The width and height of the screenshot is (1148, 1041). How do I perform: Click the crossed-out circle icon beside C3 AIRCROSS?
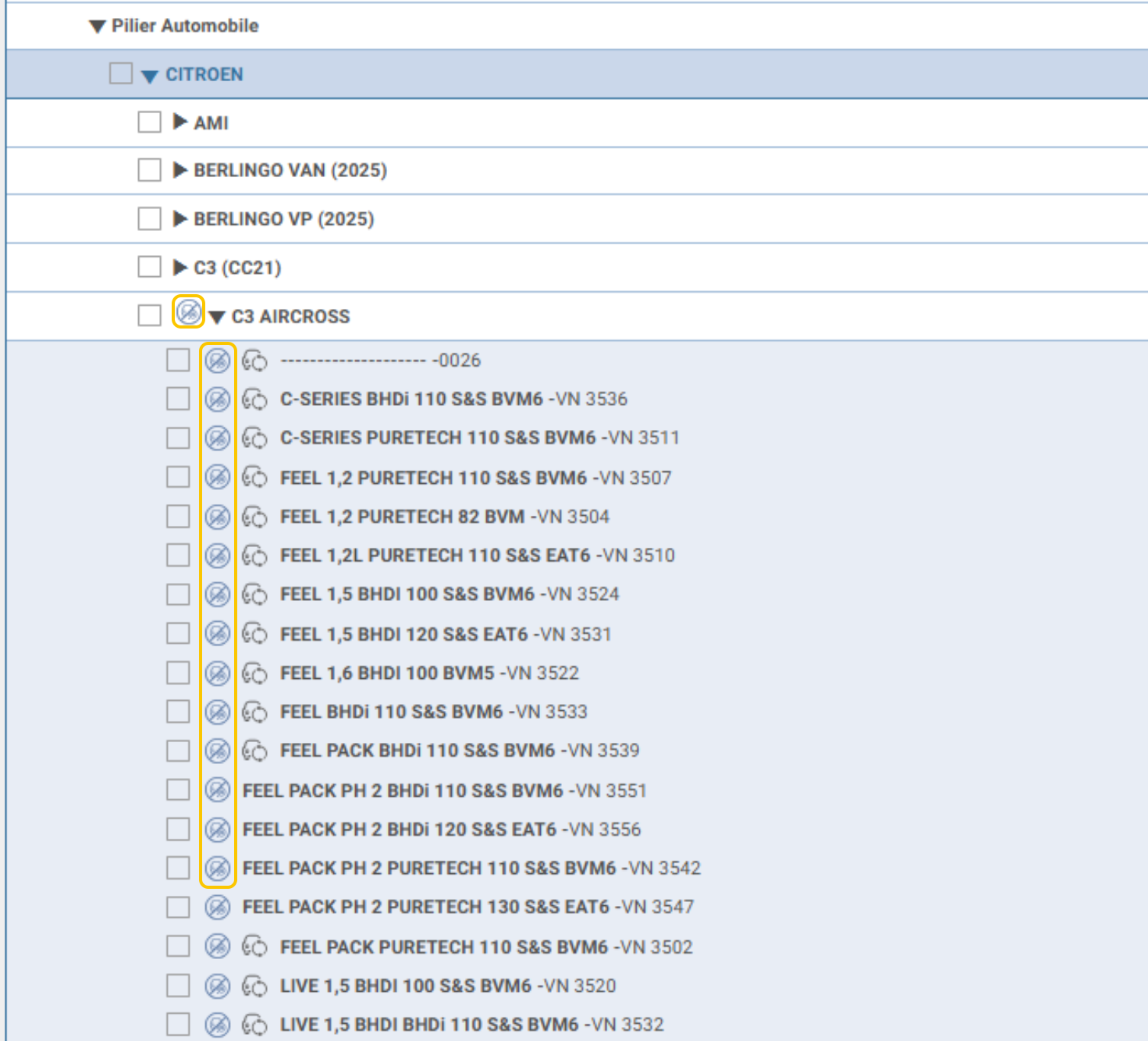(x=188, y=312)
